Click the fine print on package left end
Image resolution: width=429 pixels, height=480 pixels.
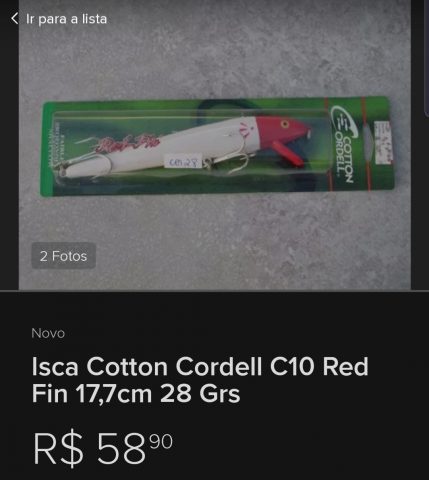57,147
